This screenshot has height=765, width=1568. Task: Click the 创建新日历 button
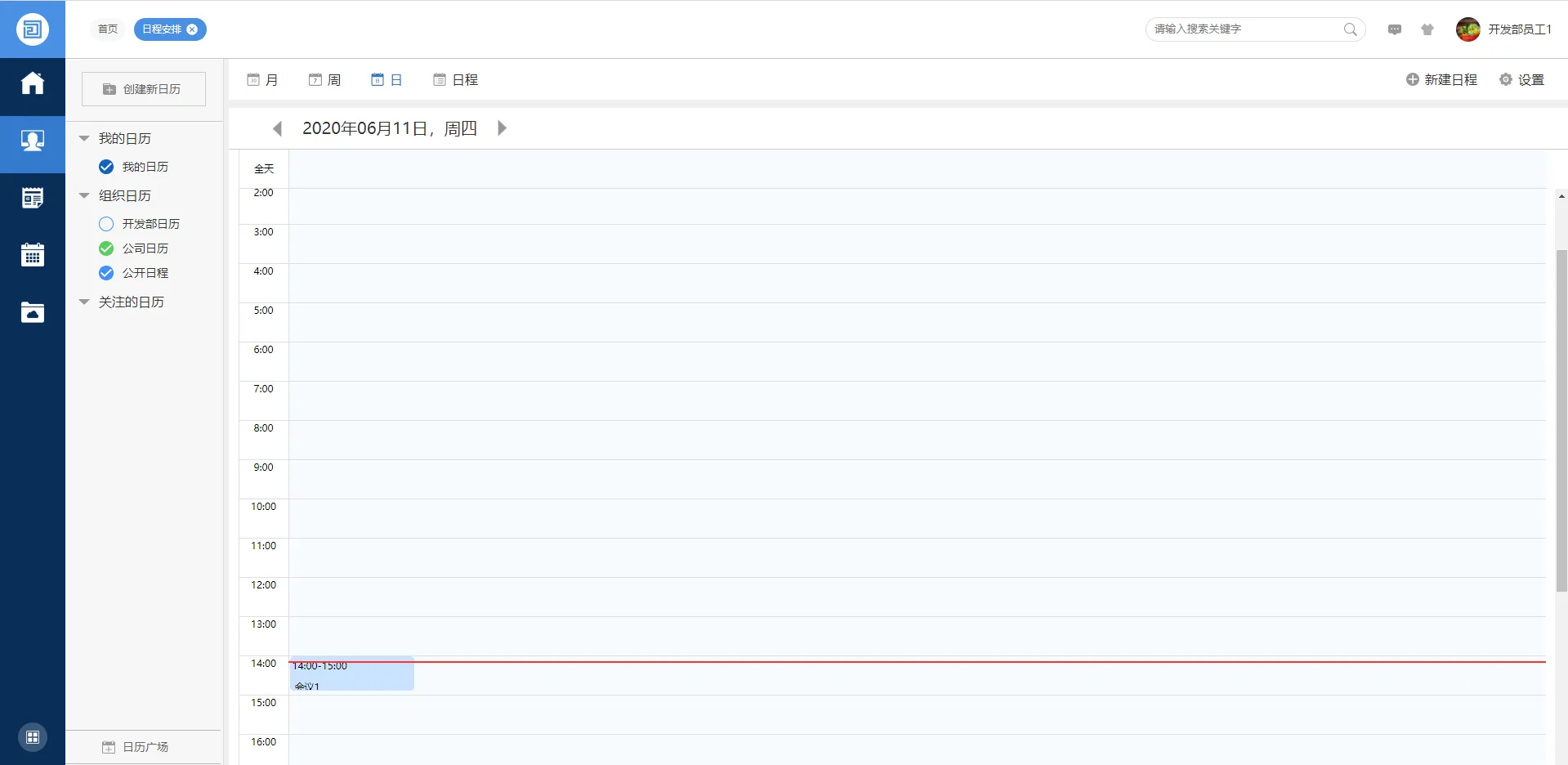click(143, 89)
